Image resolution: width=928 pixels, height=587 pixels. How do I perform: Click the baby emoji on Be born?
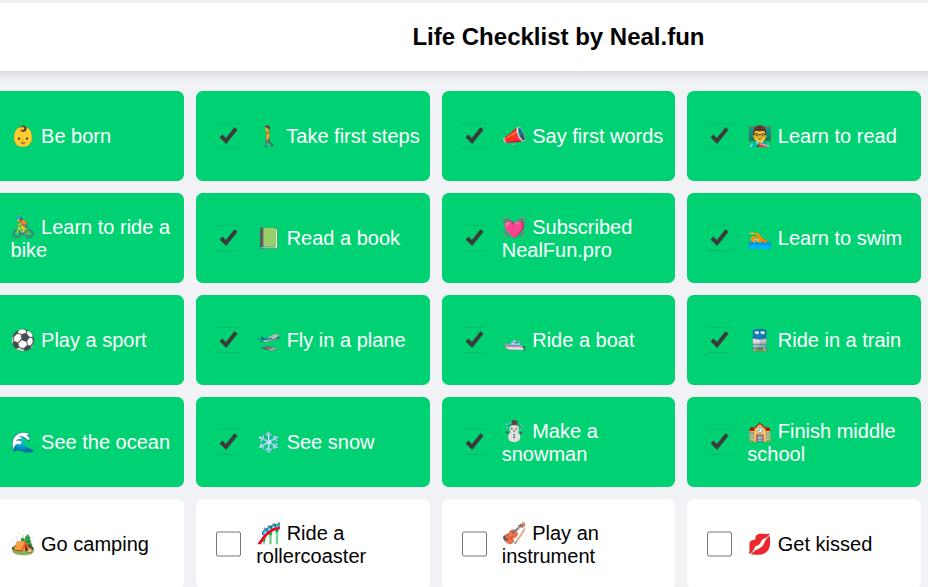(x=22, y=137)
